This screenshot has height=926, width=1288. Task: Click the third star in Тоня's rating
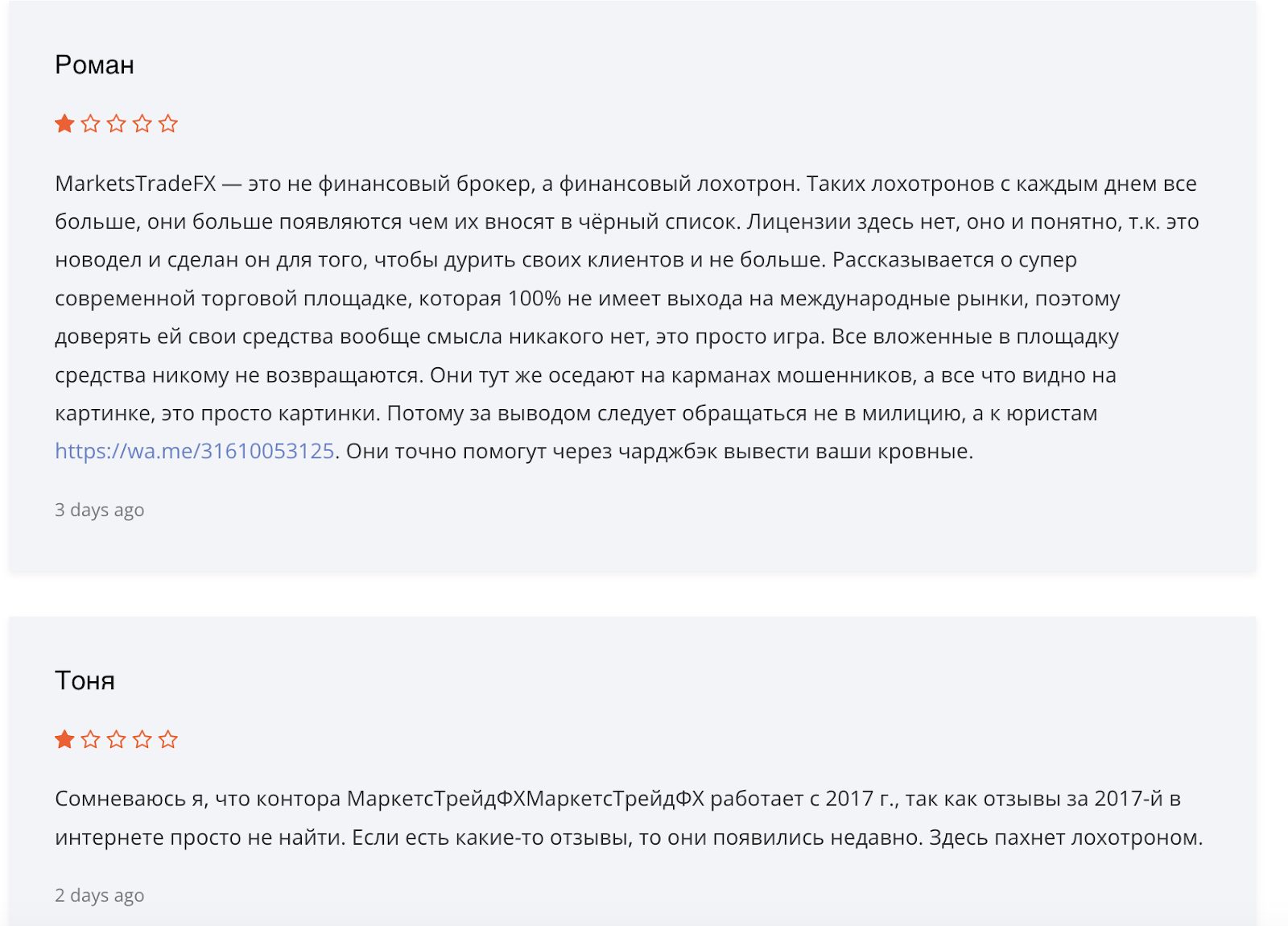click(x=117, y=739)
